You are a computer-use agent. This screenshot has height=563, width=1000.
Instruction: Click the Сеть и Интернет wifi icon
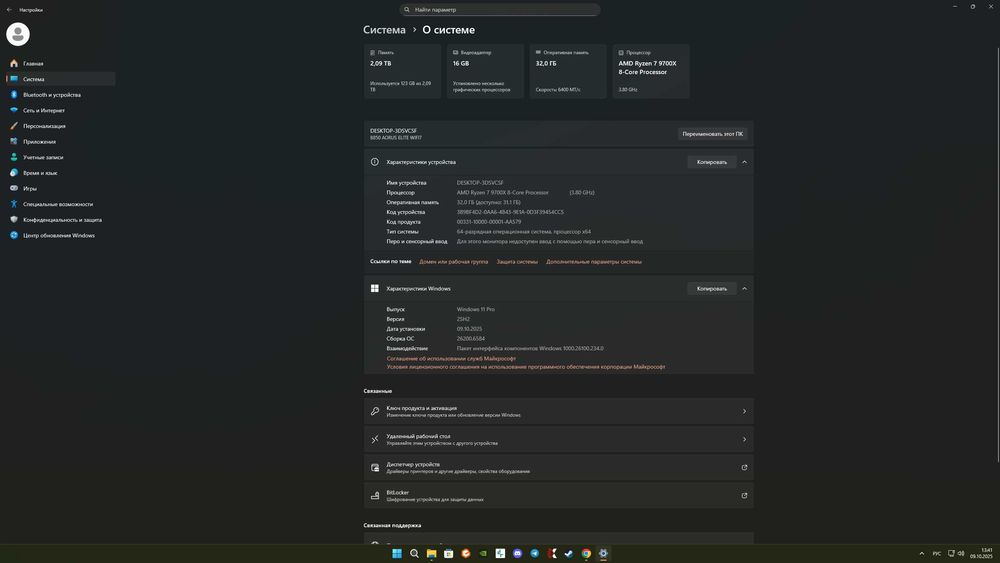click(x=14, y=110)
